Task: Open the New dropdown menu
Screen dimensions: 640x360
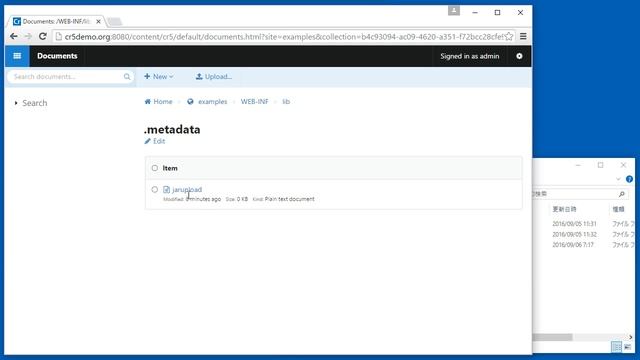Action: (159, 76)
